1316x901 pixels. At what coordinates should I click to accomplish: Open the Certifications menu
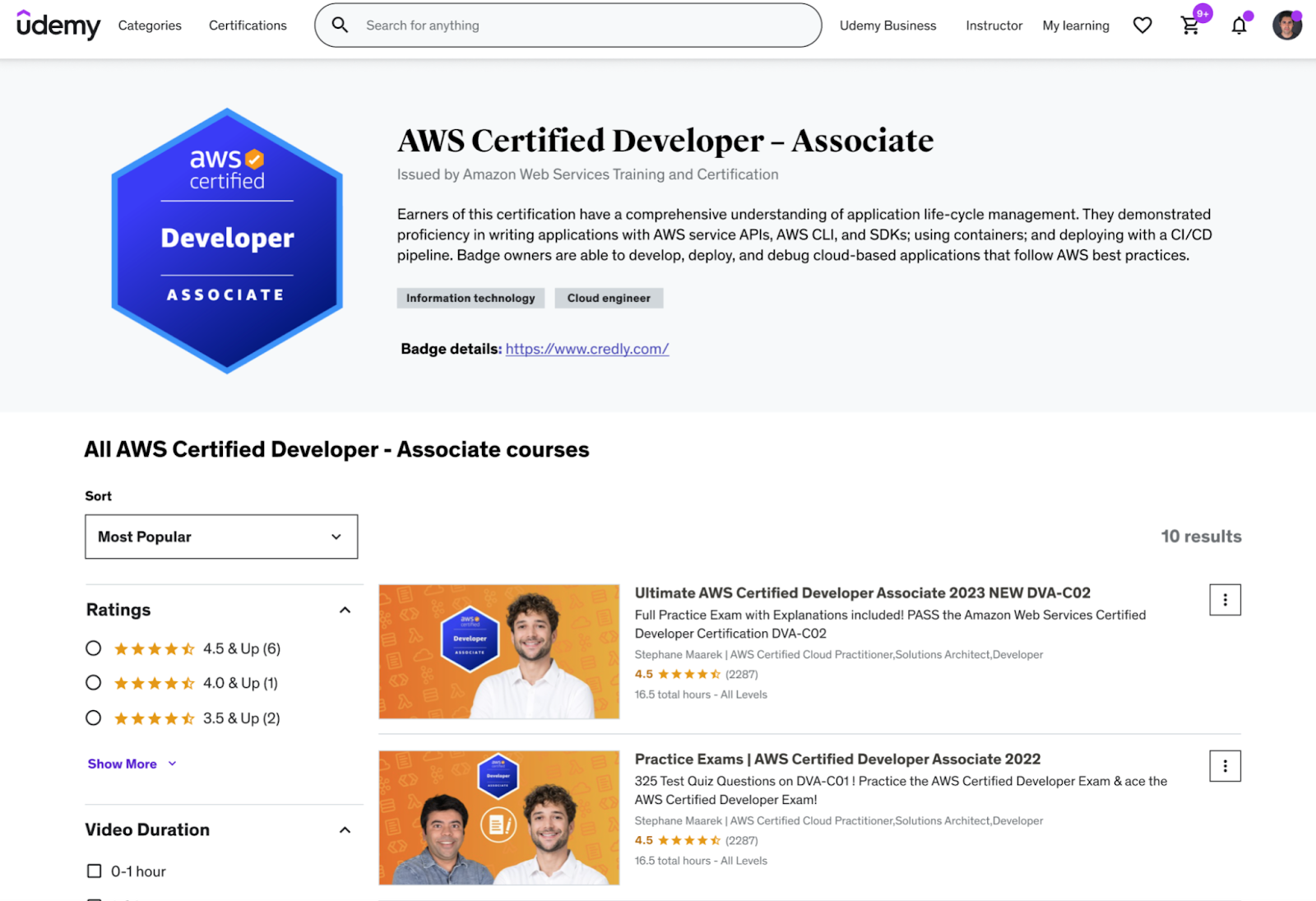tap(248, 26)
